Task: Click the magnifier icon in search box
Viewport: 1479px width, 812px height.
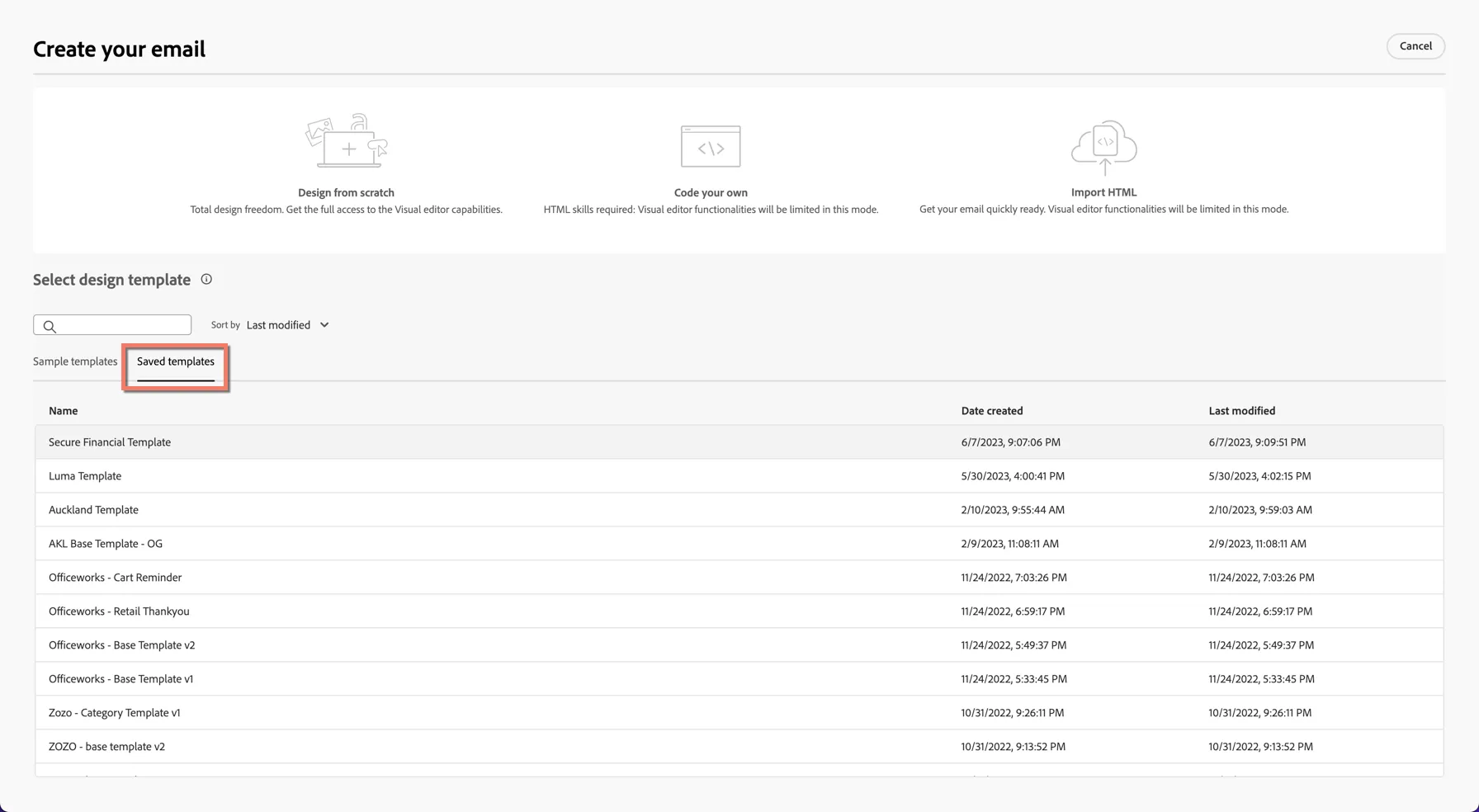Action: point(50,326)
